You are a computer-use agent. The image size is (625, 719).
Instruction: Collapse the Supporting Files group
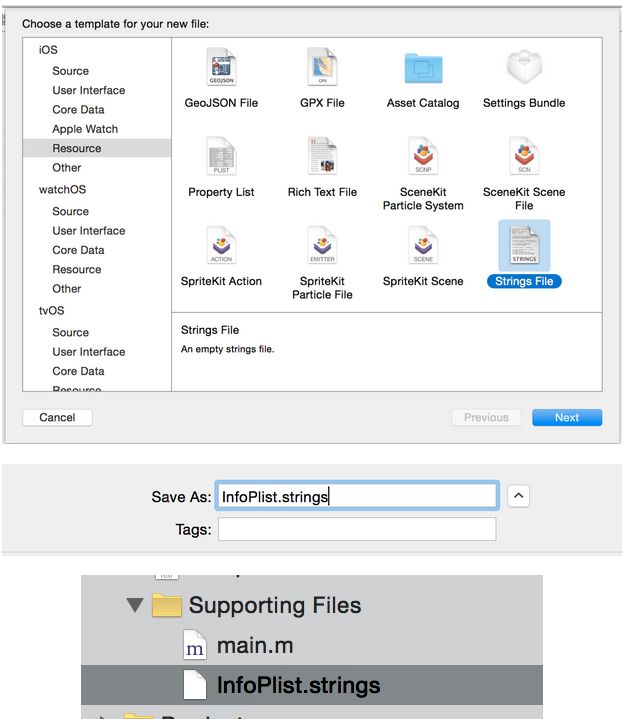coord(135,605)
